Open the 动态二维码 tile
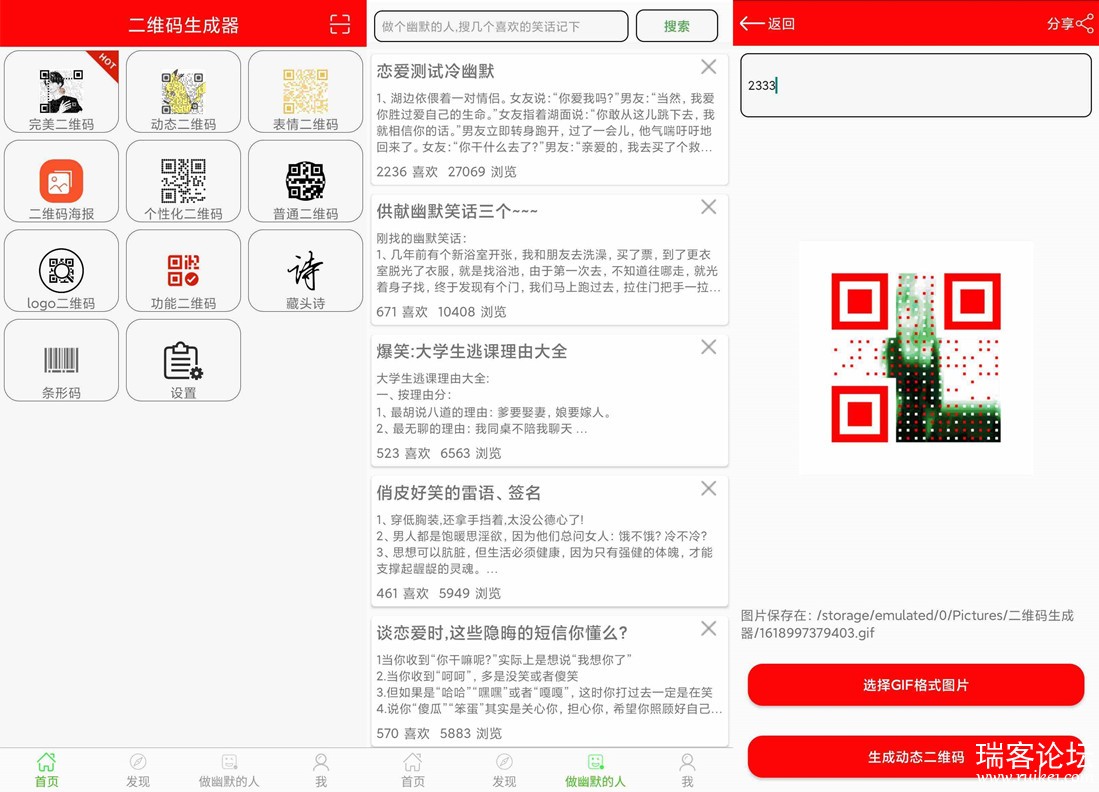Image resolution: width=1099 pixels, height=792 pixels. pos(184,92)
